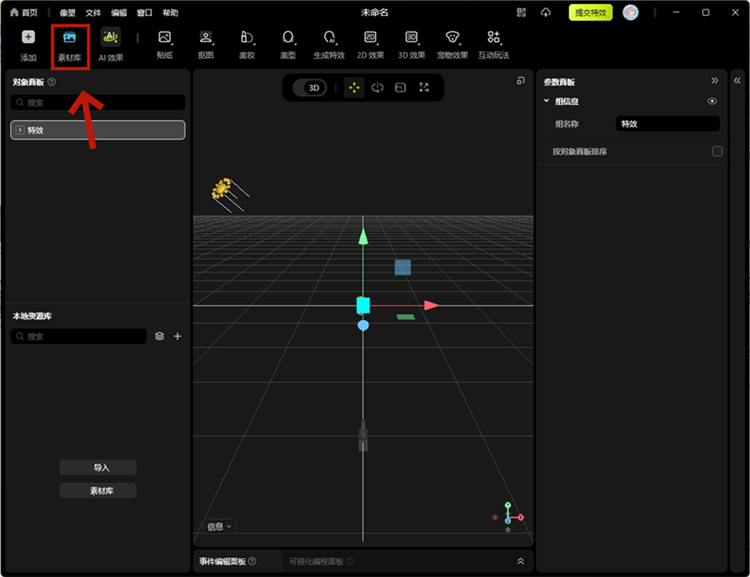Screen dimensions: 750x577
Task: Click the 导入 import button
Action: (x=98, y=468)
